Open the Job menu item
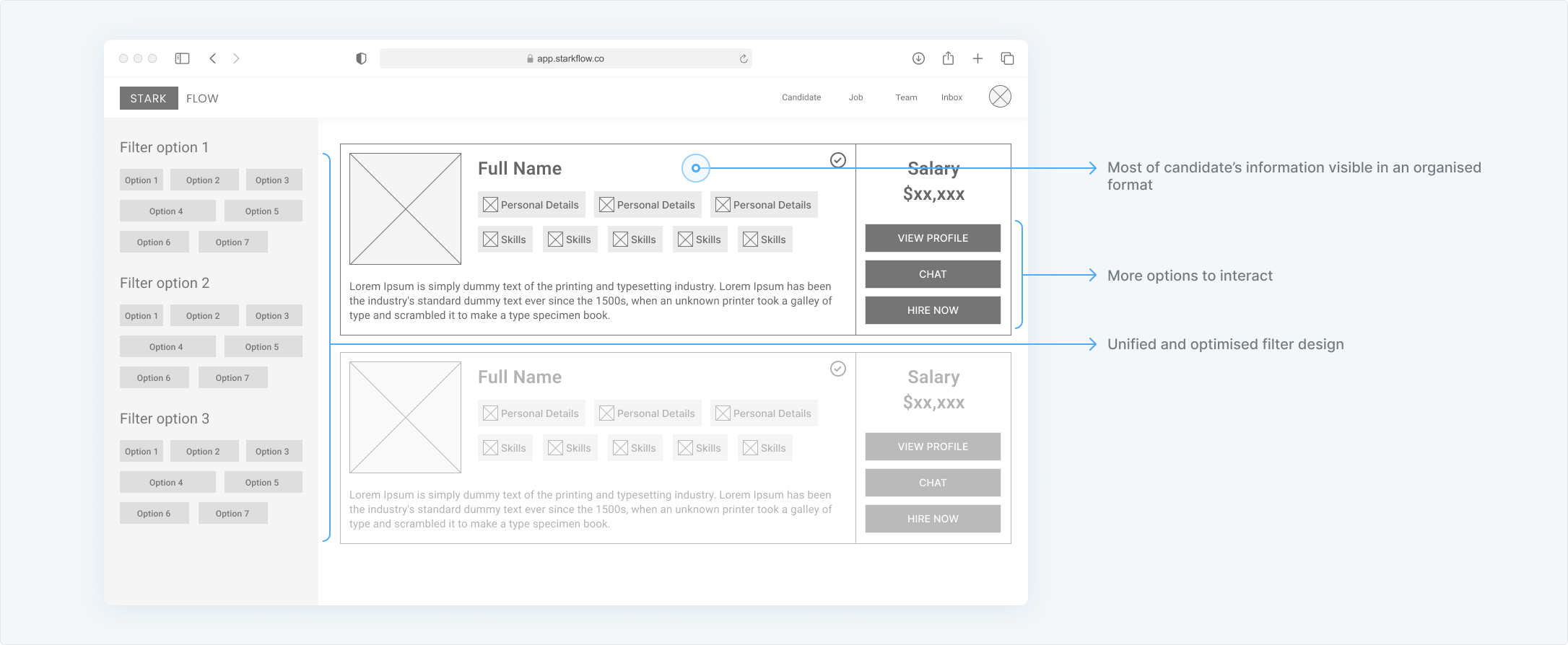The image size is (1568, 645). (855, 97)
